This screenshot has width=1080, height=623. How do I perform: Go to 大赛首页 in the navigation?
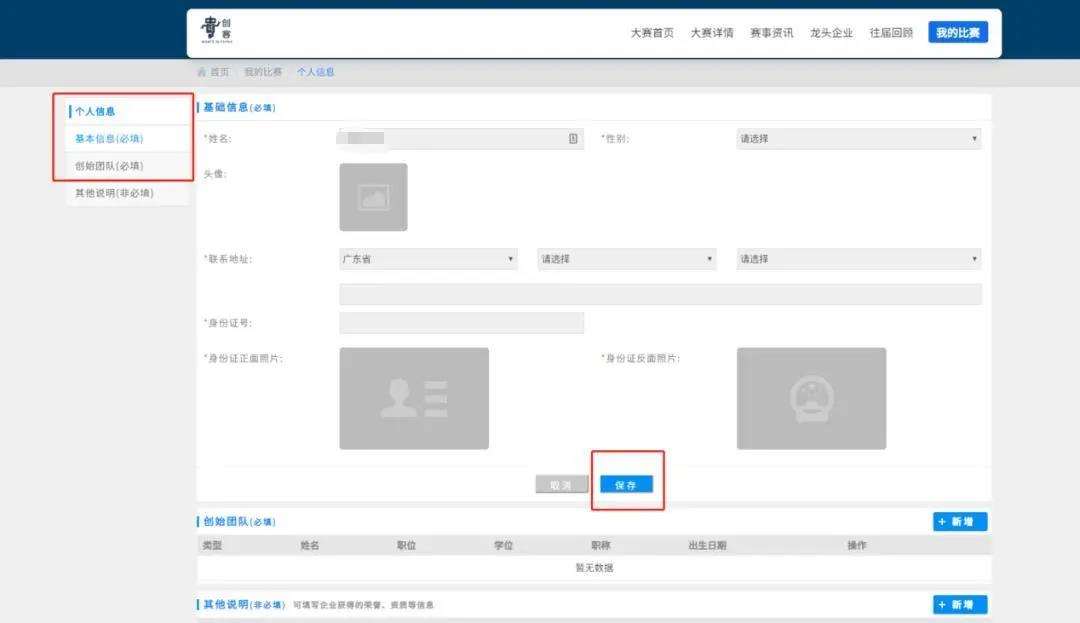652,33
